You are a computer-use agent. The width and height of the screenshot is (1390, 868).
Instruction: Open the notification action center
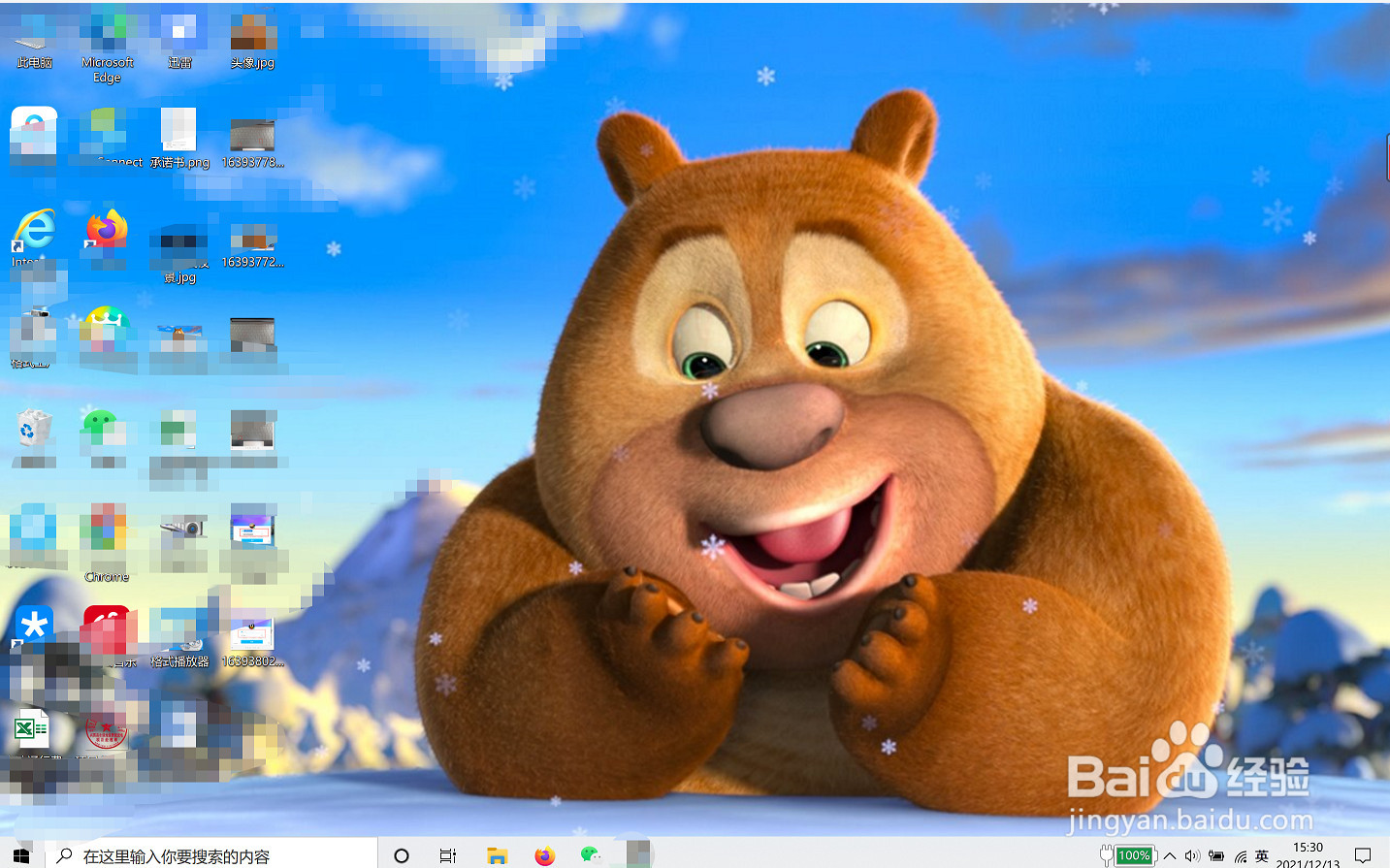(x=1363, y=855)
